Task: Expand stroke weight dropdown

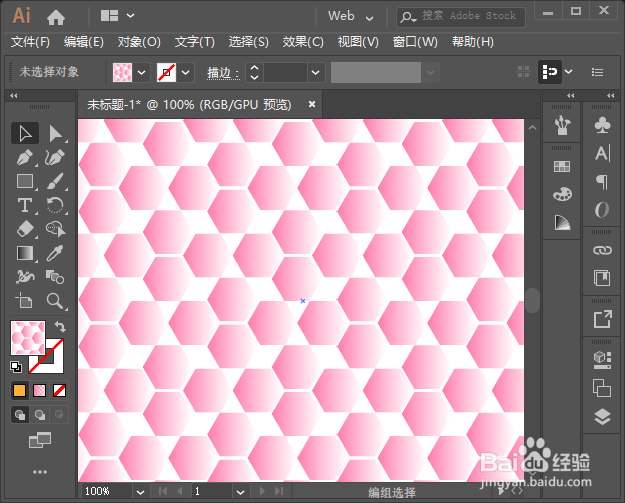Action: pyautogui.click(x=315, y=73)
